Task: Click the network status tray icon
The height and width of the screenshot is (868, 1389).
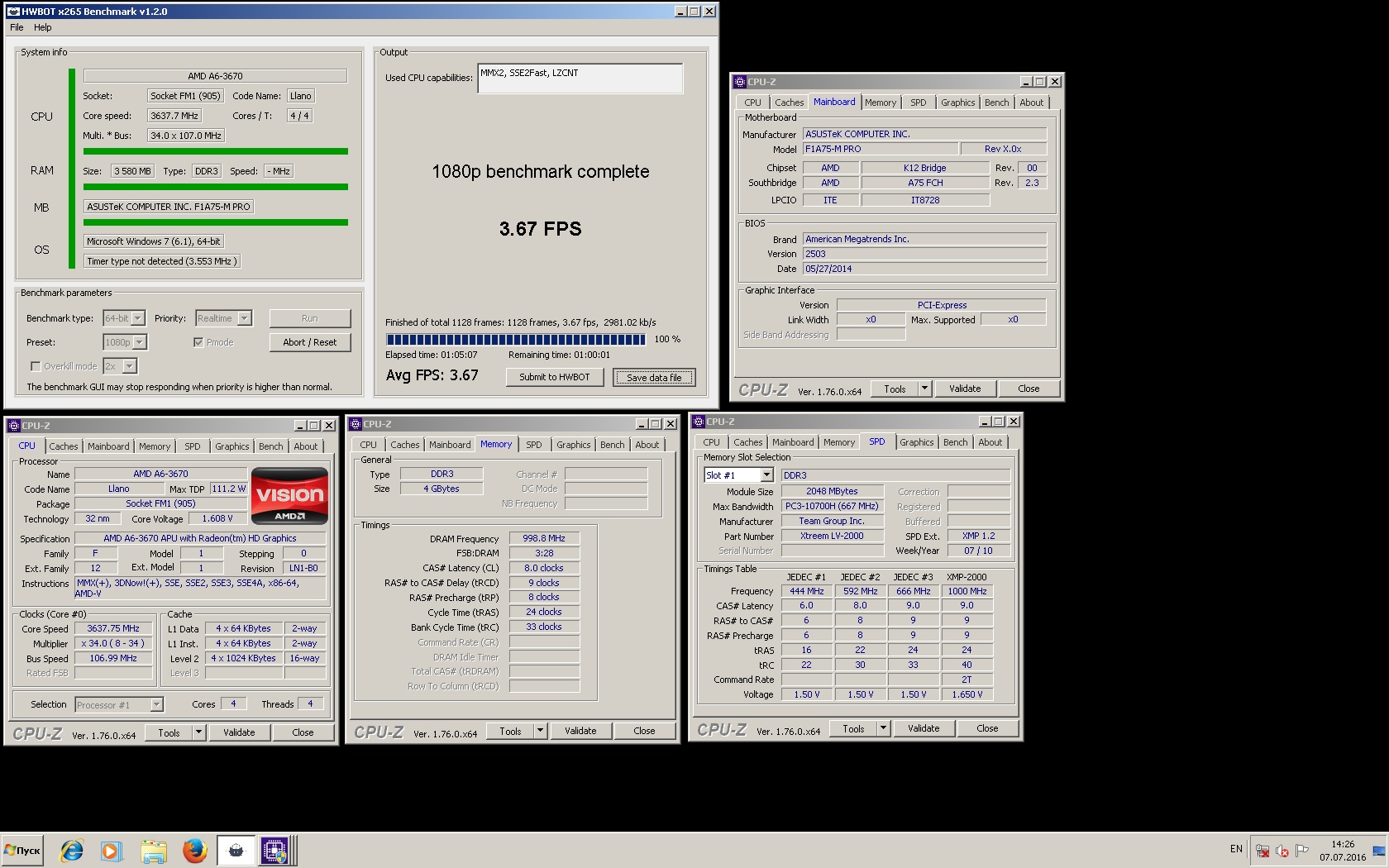Action: click(x=1263, y=850)
